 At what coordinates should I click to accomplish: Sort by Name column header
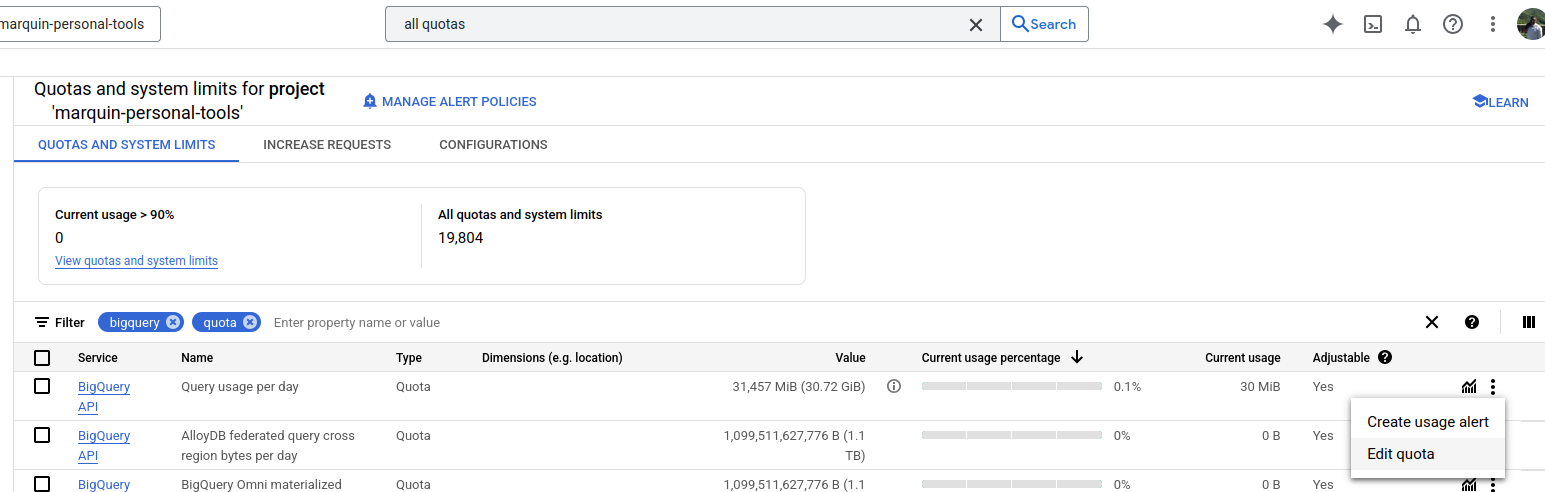click(x=197, y=357)
